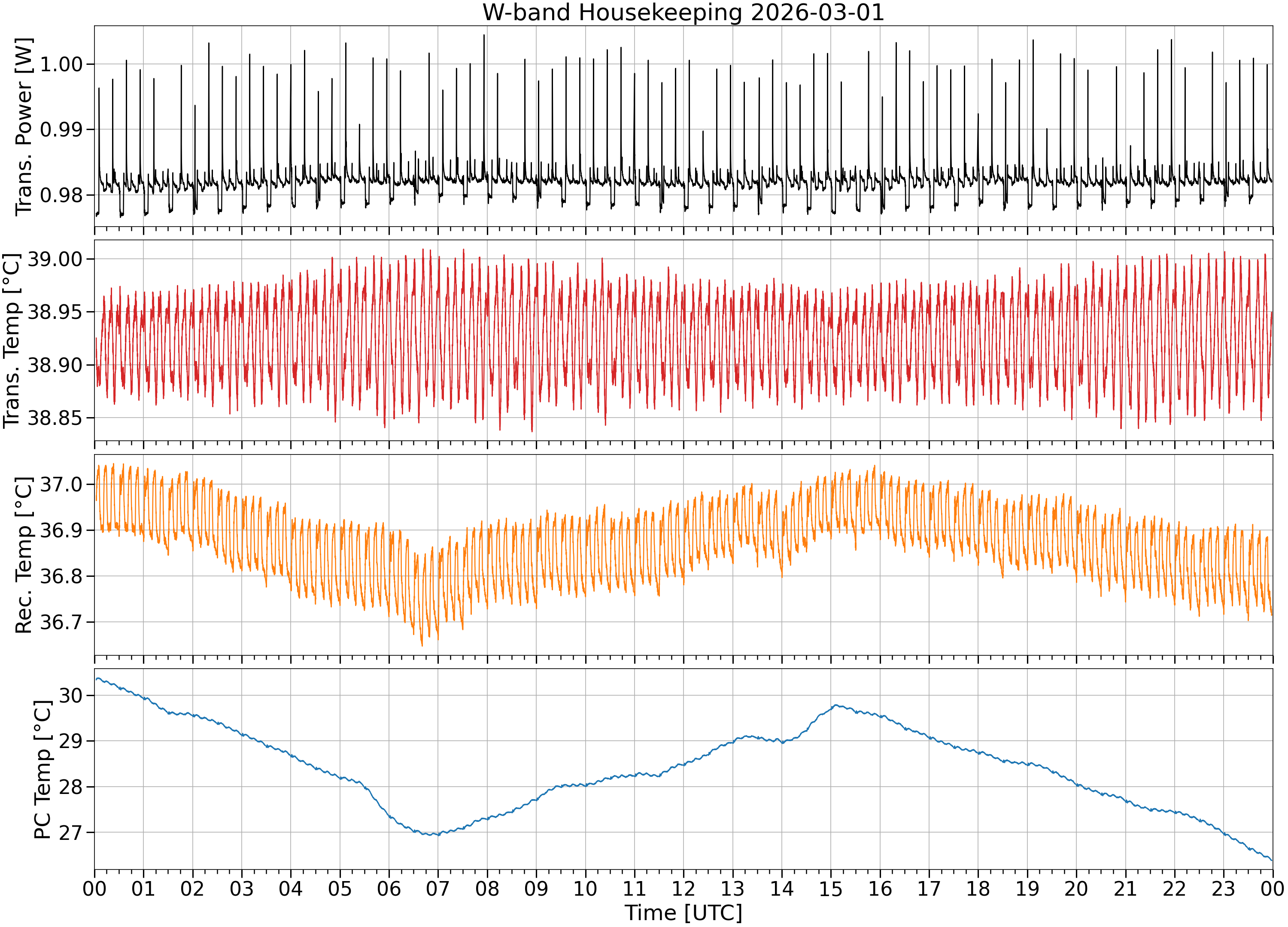Click the PC Temp [°C] axis label

pos(43,770)
